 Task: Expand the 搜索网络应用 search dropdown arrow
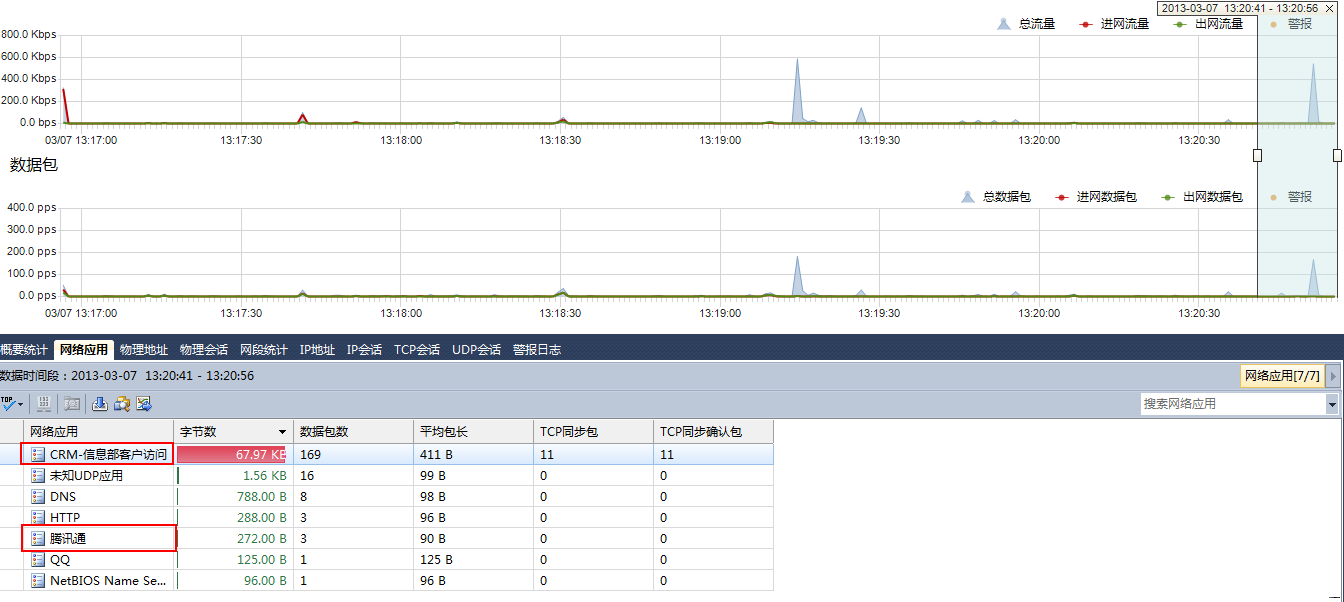(1332, 404)
